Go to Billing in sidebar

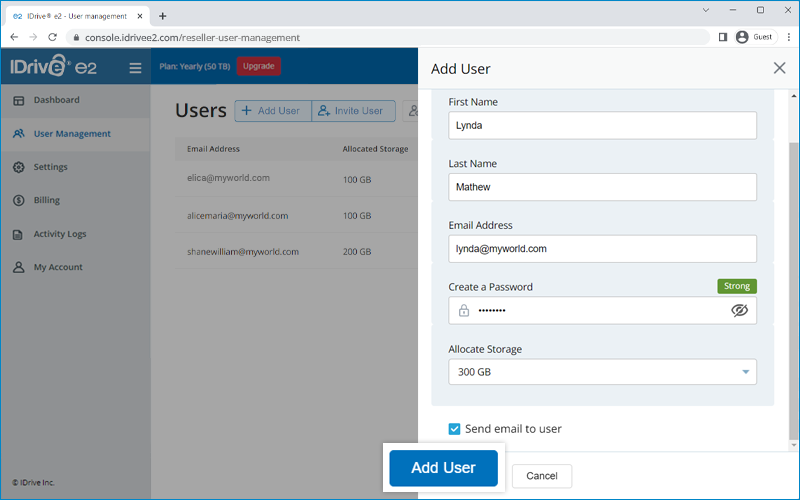point(46,200)
